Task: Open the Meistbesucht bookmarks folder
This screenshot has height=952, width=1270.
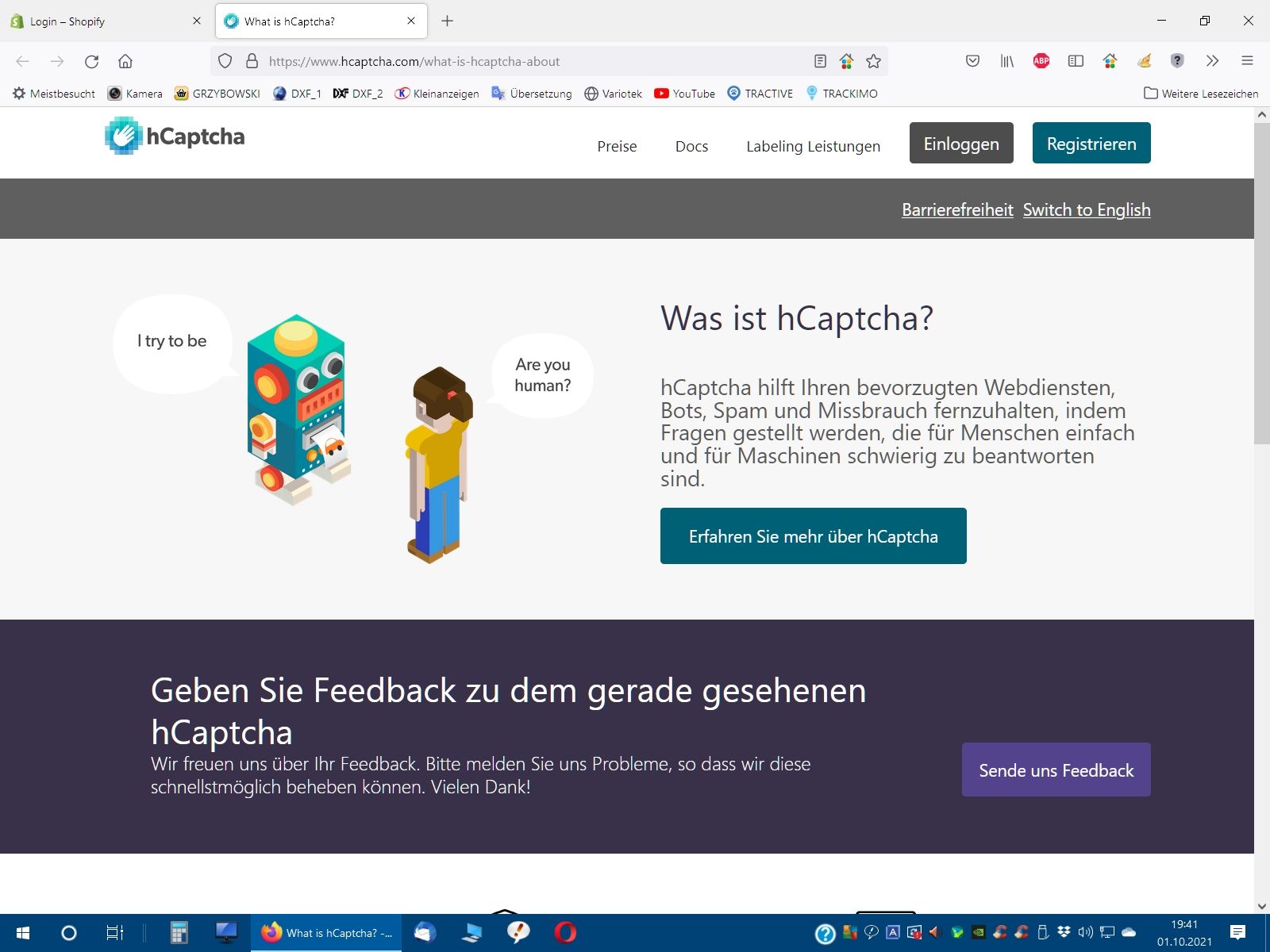Action: point(54,94)
